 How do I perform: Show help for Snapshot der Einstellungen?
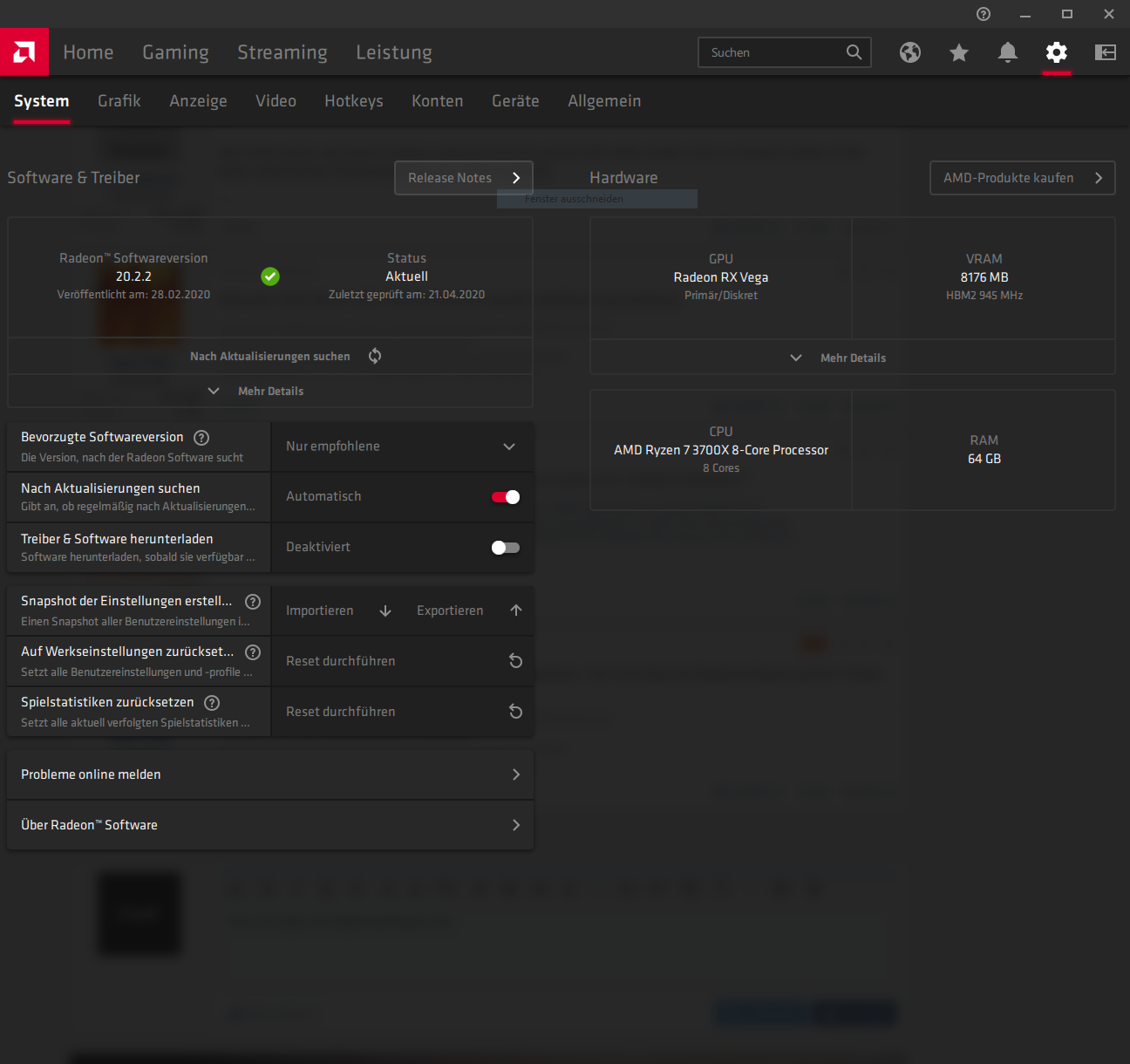[253, 602]
